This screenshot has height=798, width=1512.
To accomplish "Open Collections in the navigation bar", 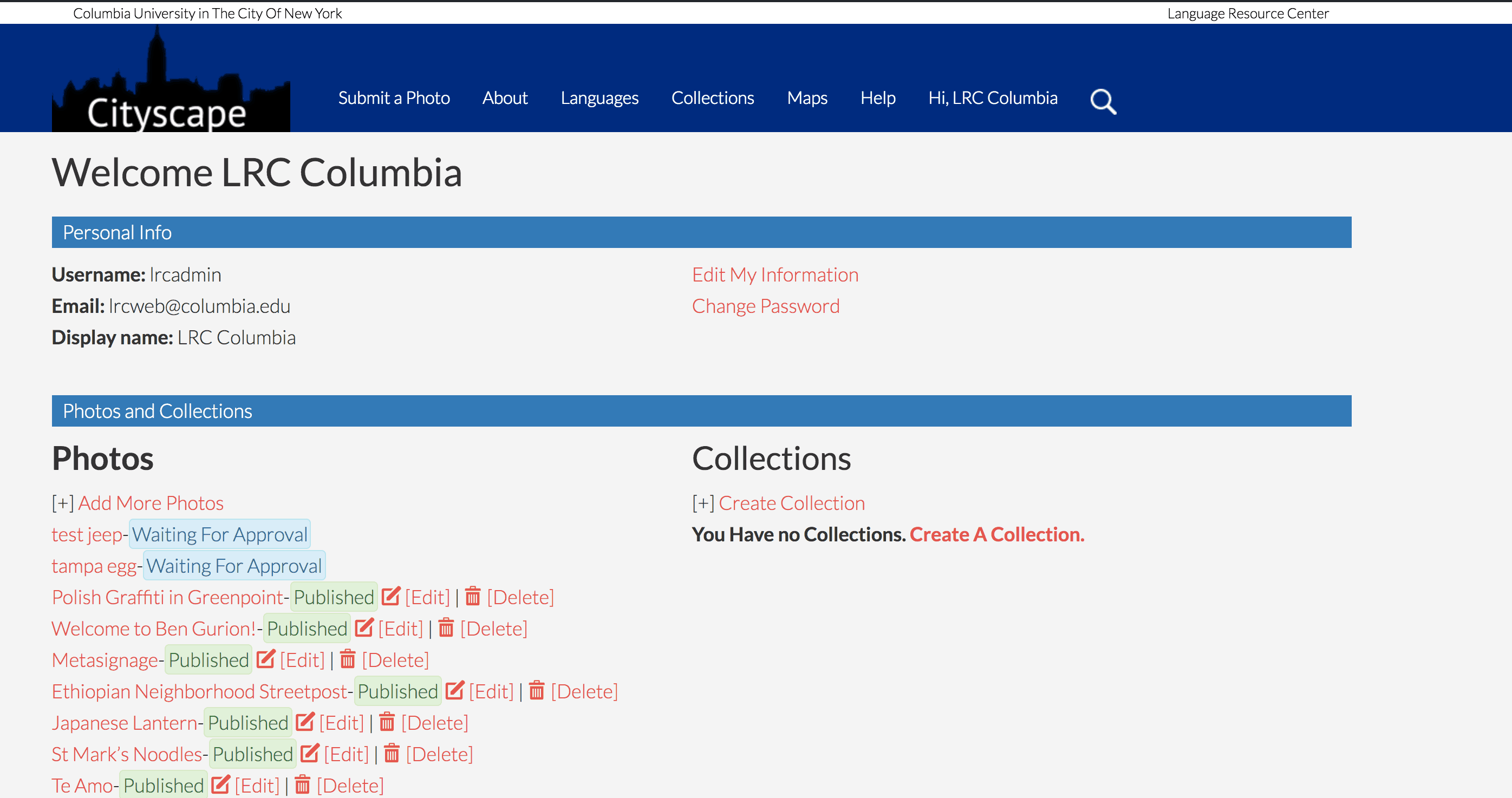I will 713,97.
